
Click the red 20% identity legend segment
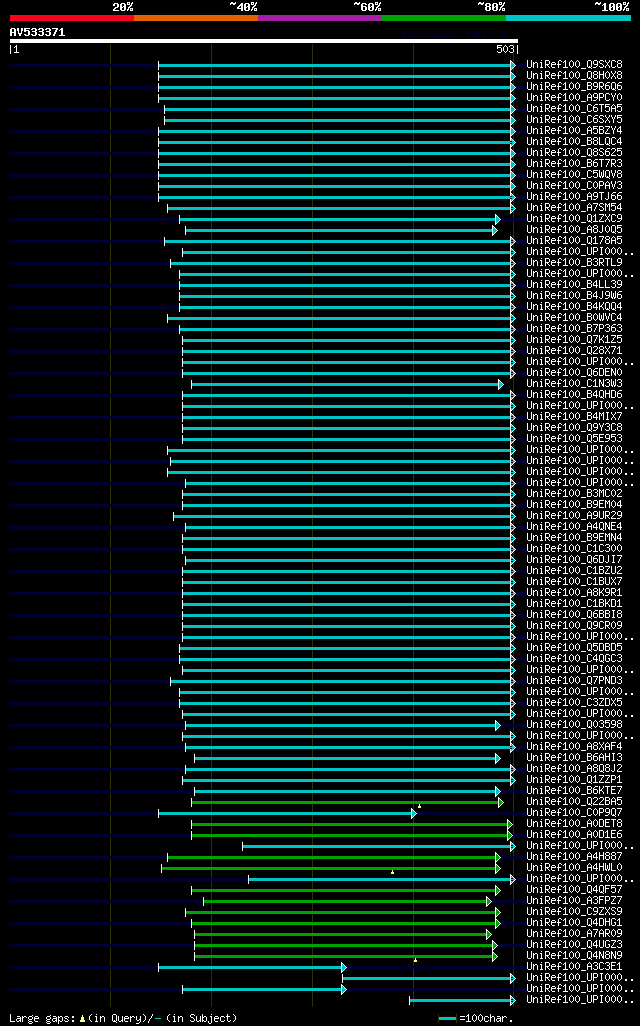[x=72, y=18]
